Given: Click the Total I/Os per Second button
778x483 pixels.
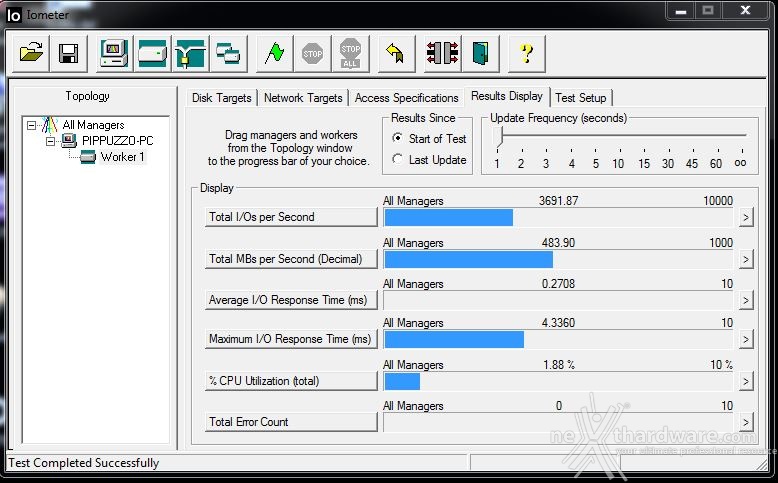Looking at the screenshot, I should [291, 217].
